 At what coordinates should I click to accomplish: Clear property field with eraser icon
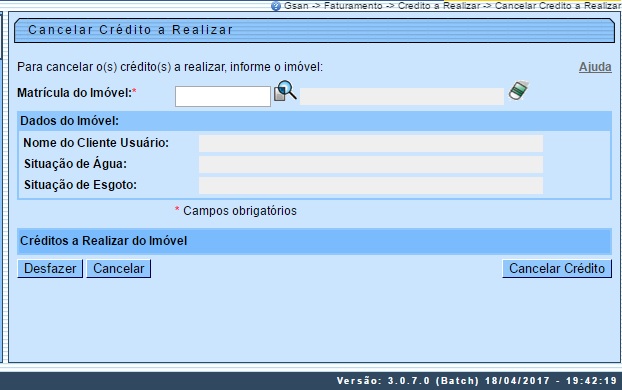(519, 91)
